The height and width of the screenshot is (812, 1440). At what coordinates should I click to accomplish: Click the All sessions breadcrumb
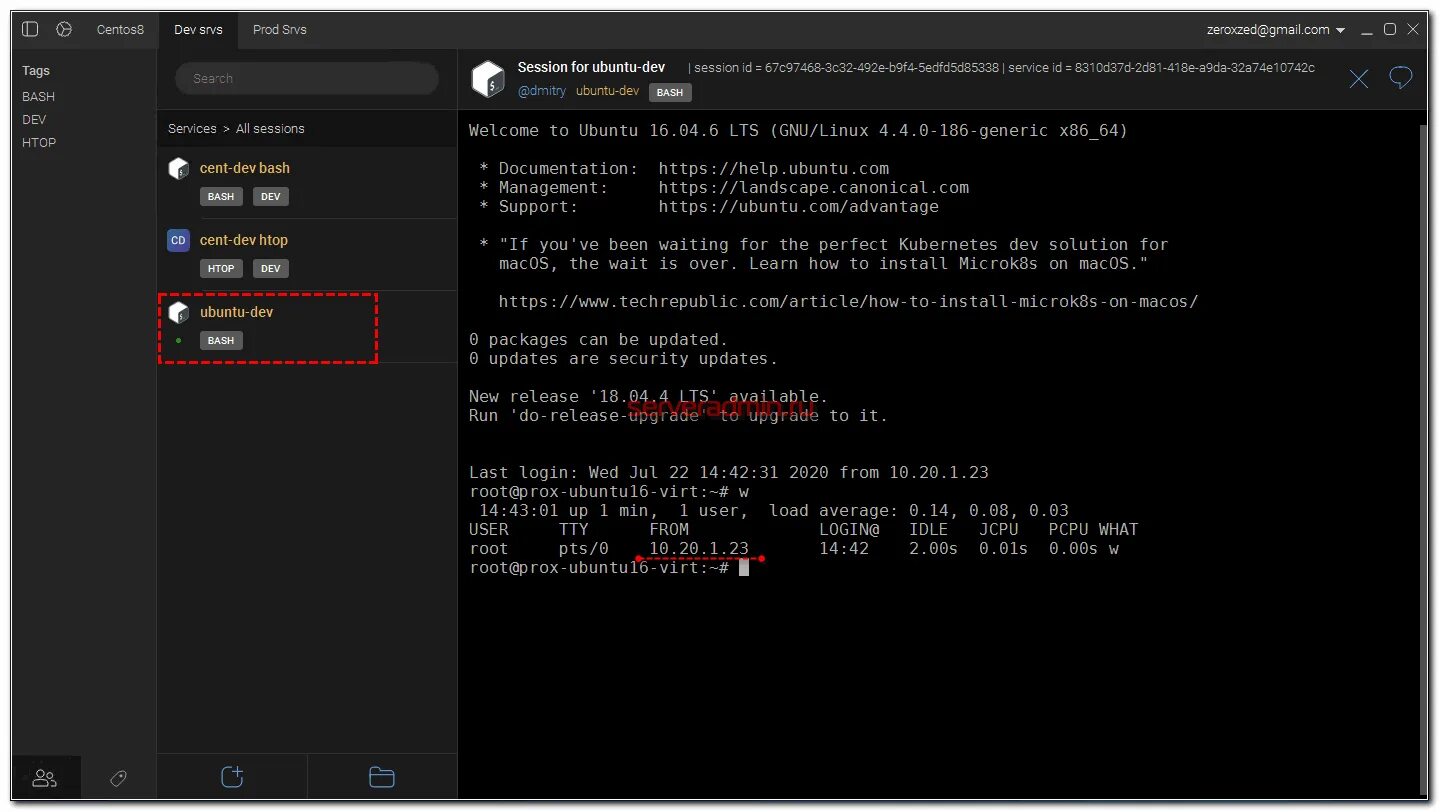pyautogui.click(x=270, y=129)
